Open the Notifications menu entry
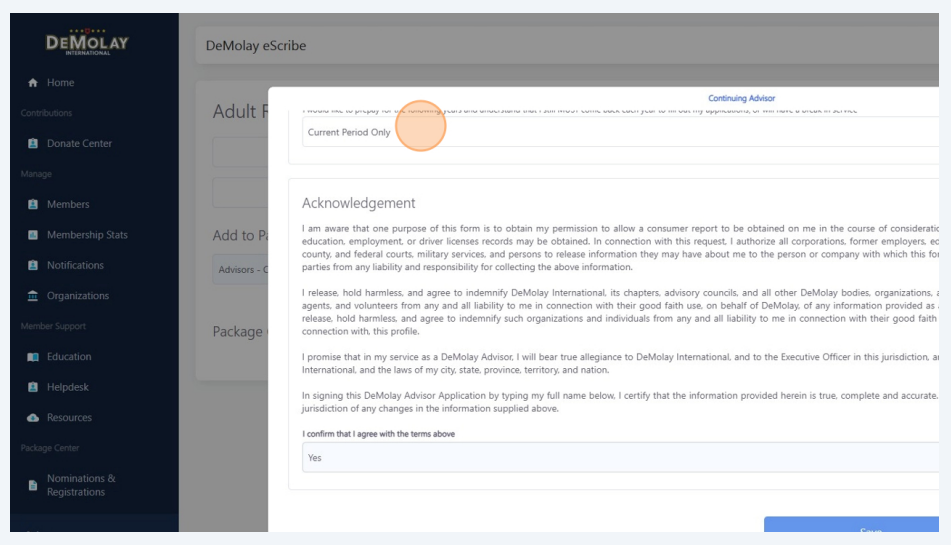951x545 pixels. (75, 265)
